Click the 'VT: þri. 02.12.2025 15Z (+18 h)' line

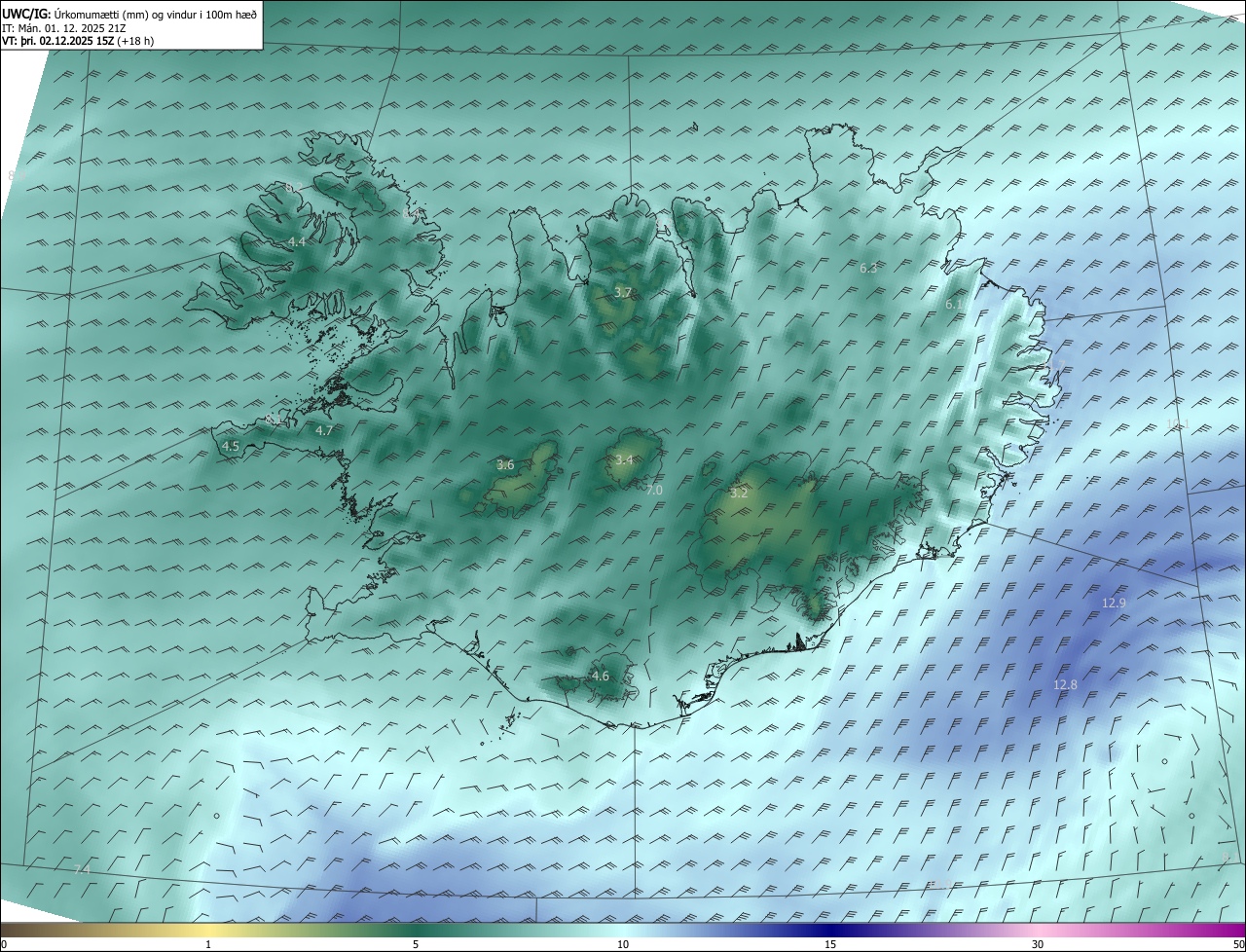78,41
